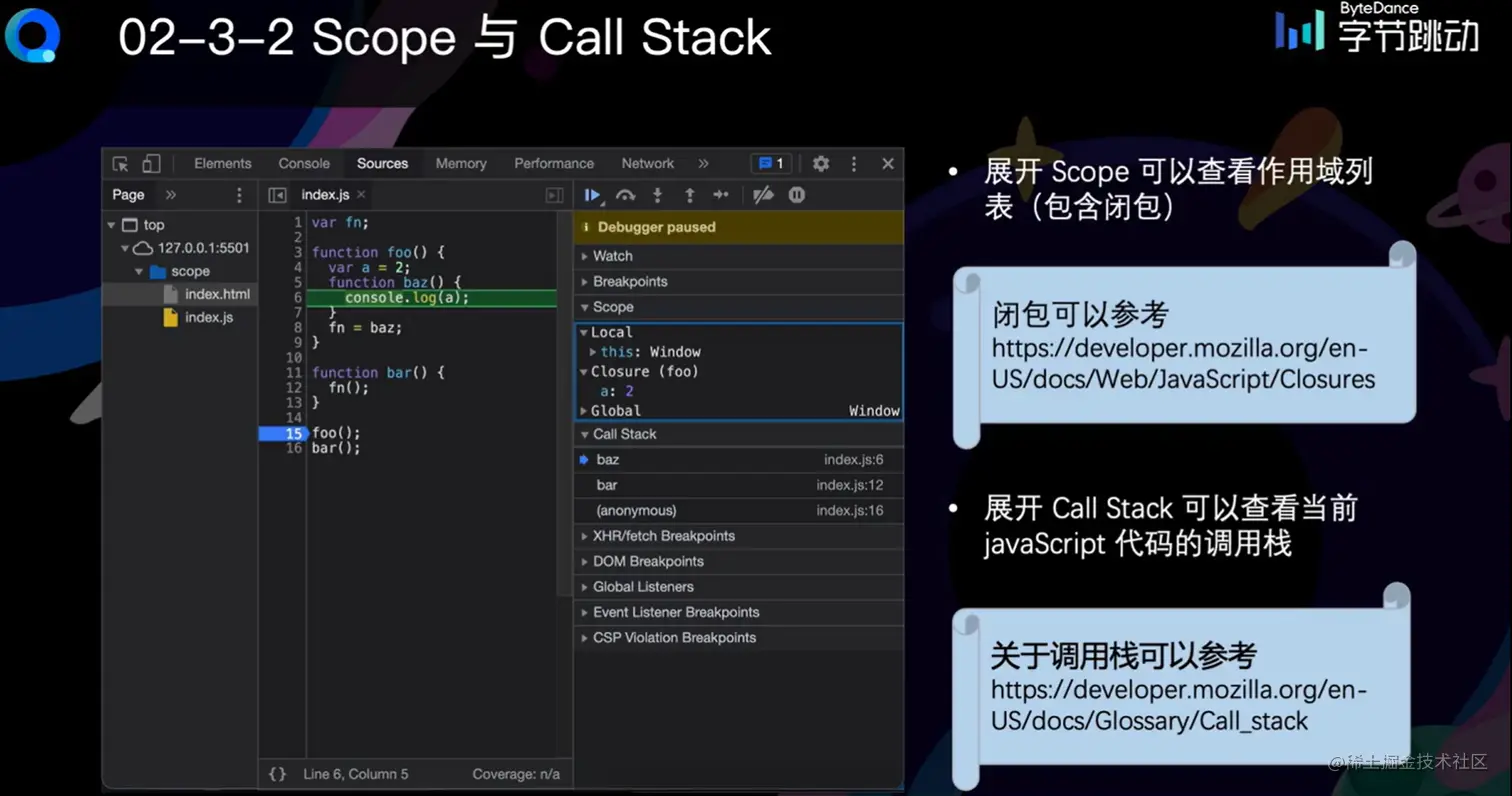Expand 'this: Window' in Local scope
Image resolution: width=1512 pixels, height=796 pixels.
pos(593,352)
